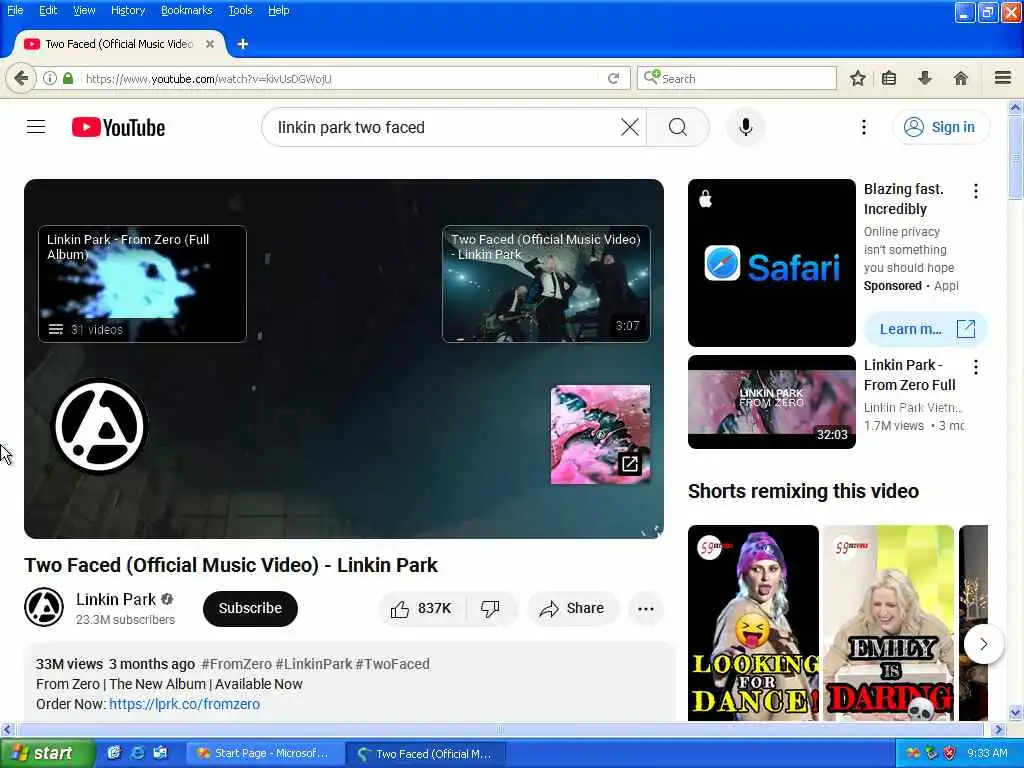
Task: Clear the search query with the X icon
Action: pos(630,127)
